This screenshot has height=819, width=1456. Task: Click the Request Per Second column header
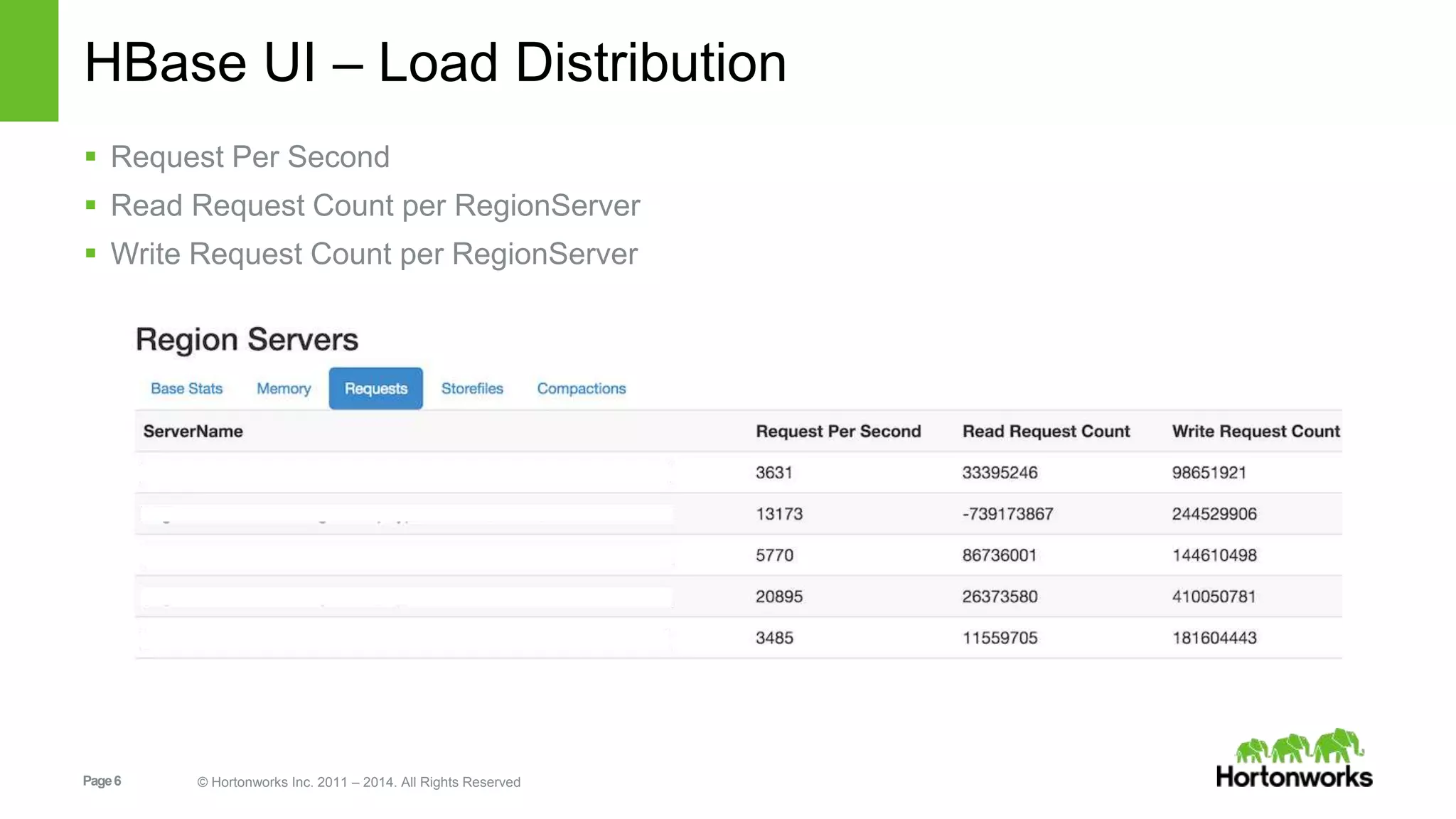(838, 431)
